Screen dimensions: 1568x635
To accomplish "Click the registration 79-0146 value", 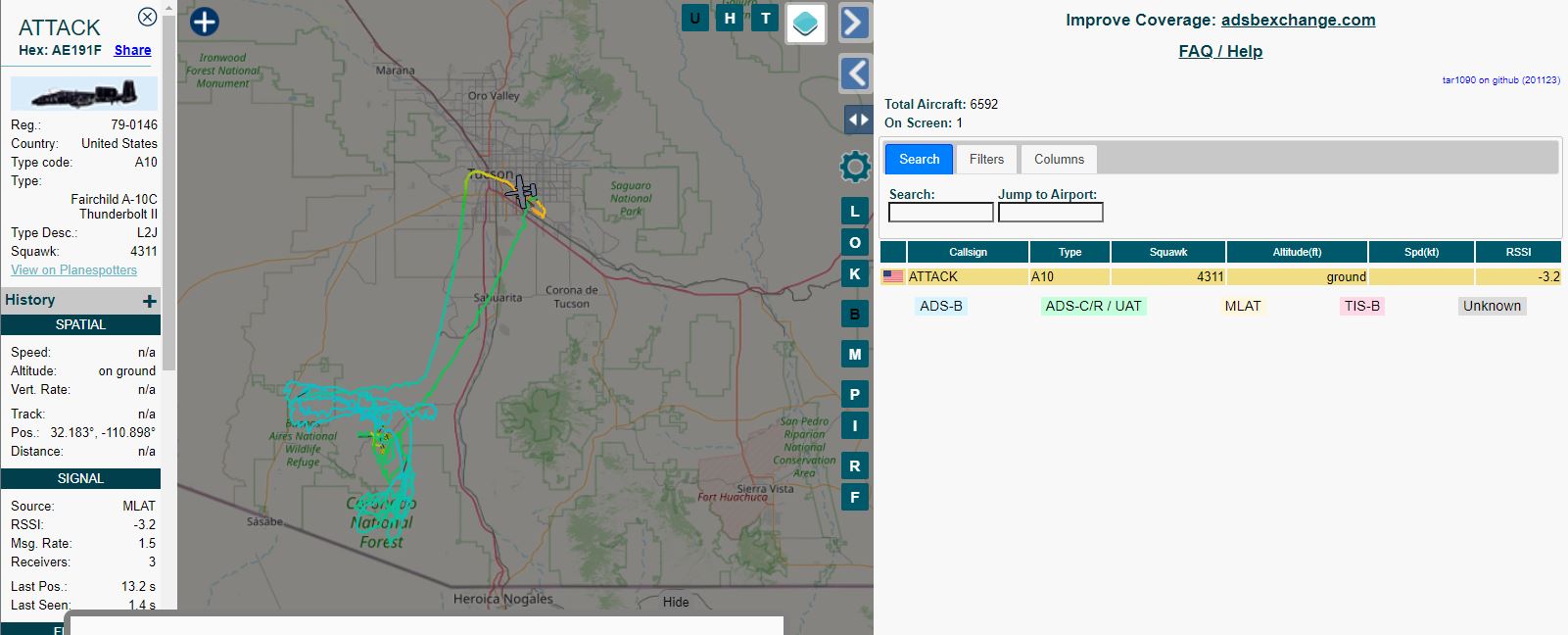I will [x=134, y=124].
